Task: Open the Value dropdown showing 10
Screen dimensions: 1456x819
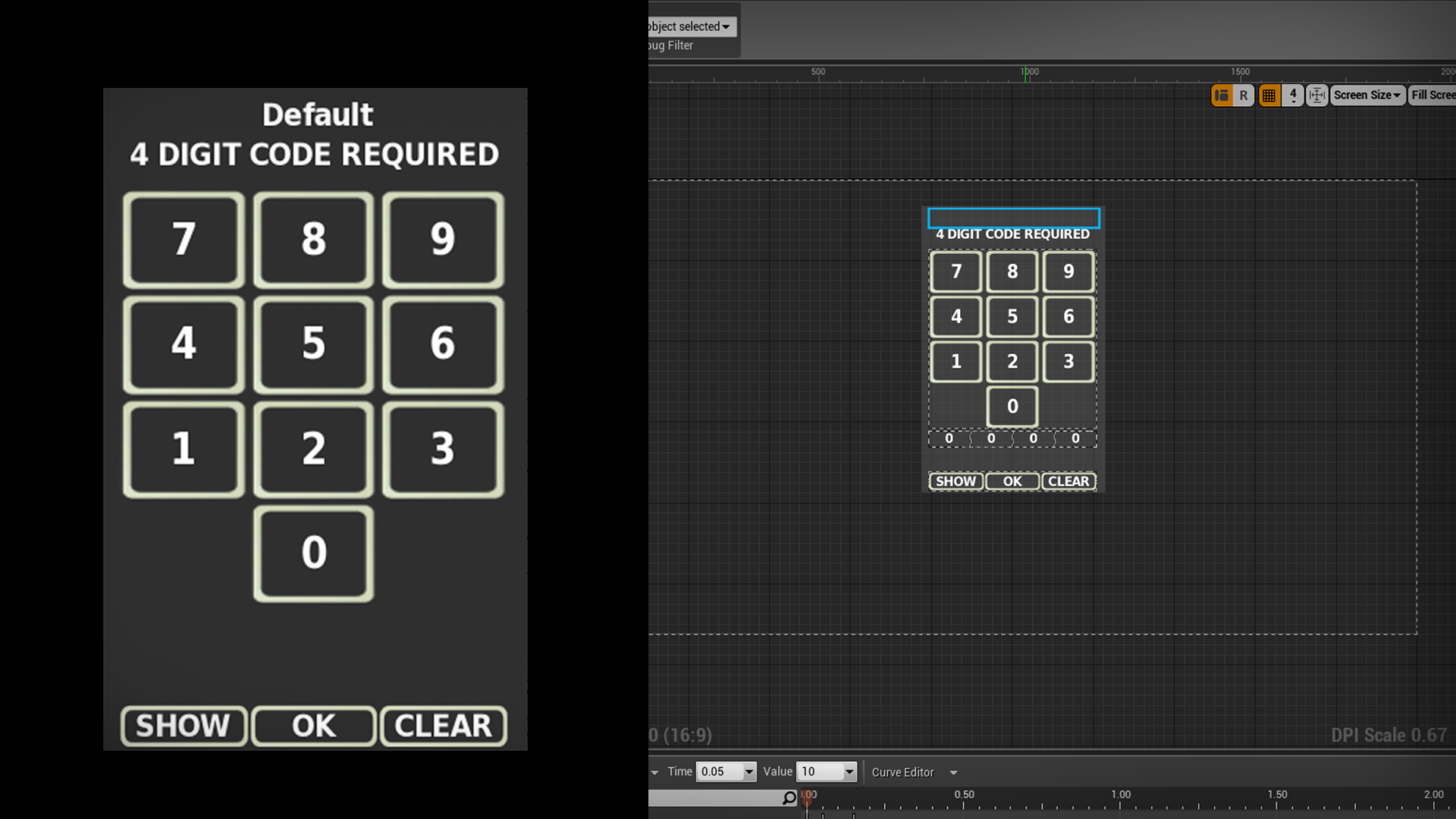Action: pyautogui.click(x=826, y=771)
